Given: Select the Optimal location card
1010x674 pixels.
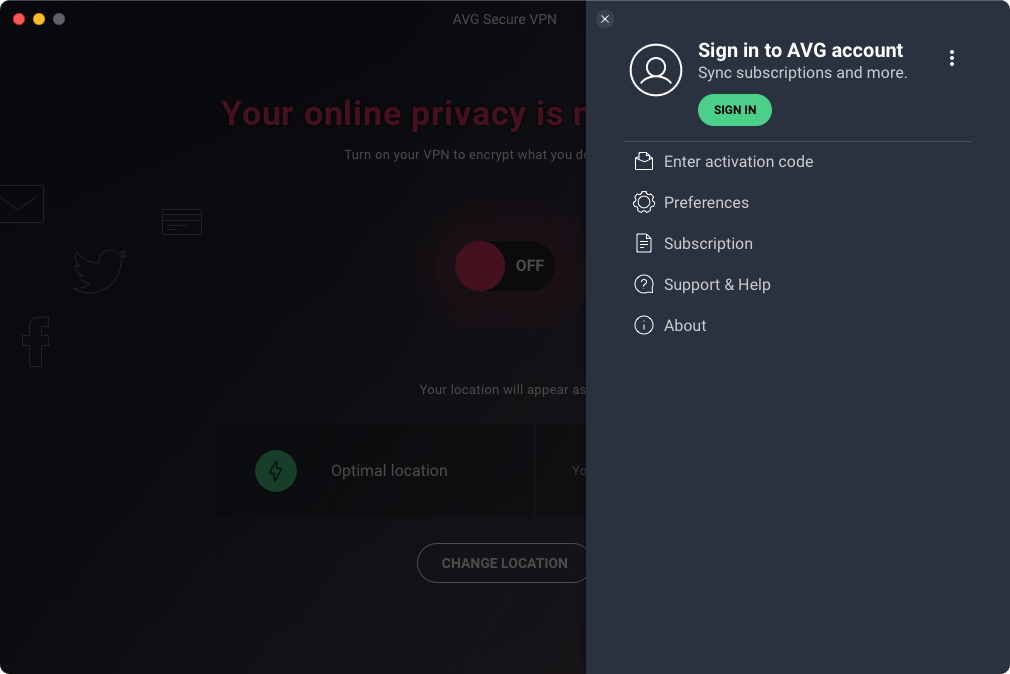Looking at the screenshot, I should 374,471.
